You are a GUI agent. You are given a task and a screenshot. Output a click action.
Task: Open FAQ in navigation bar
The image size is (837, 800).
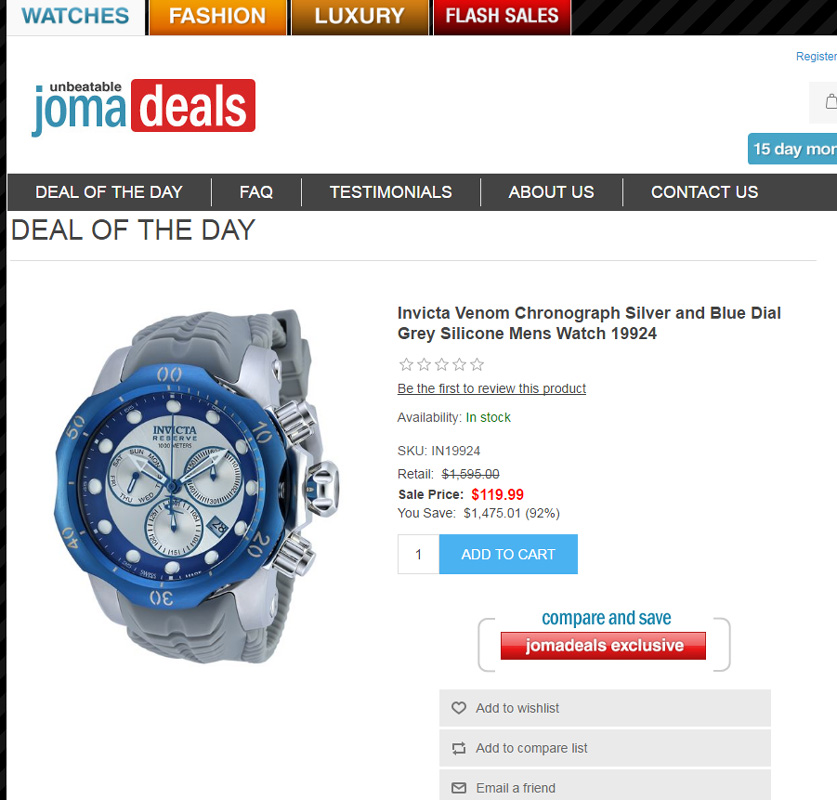[256, 192]
